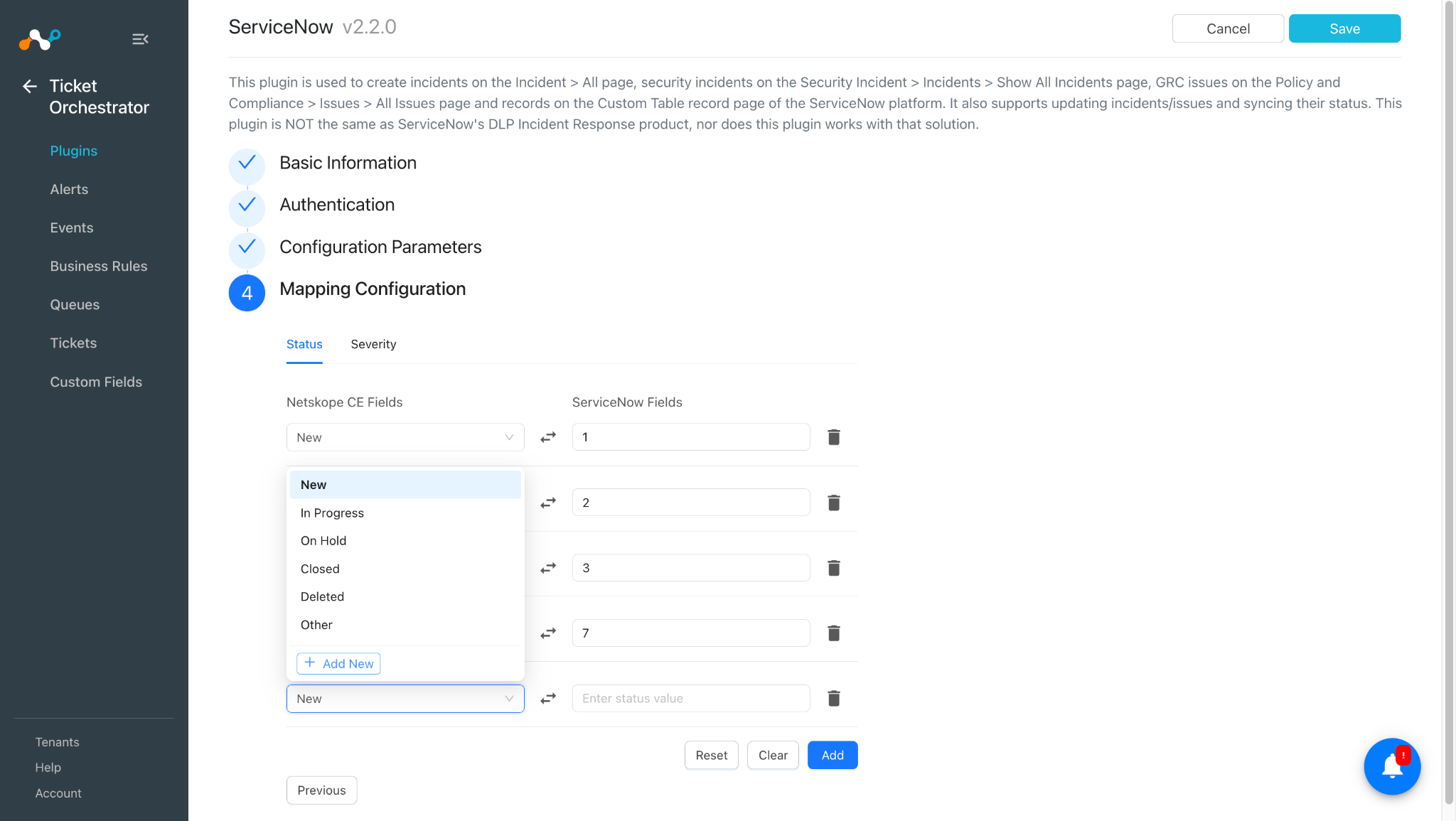Go back using the Ticket Orchestrator arrow
The width and height of the screenshot is (1456, 821).
pos(30,87)
